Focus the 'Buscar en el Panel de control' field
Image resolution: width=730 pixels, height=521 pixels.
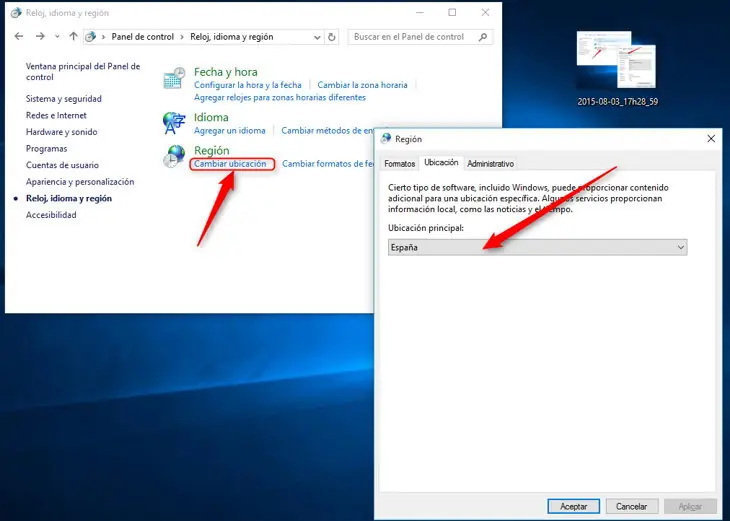pyautogui.click(x=420, y=37)
